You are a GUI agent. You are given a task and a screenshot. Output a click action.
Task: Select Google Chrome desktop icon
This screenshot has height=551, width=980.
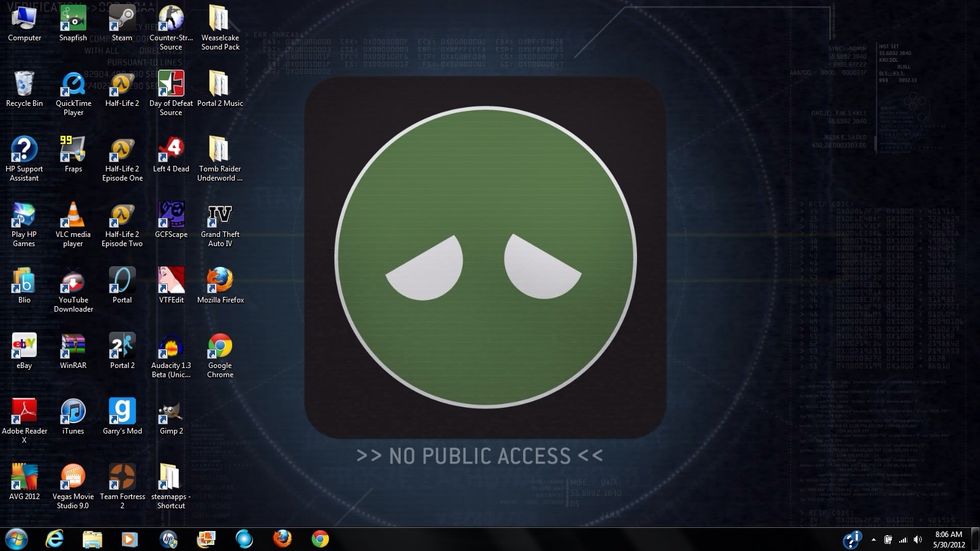point(220,356)
